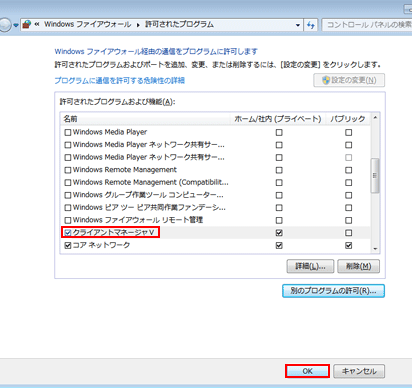Click the refresh button beside address bar
Image resolution: width=412 pixels, height=388 pixels.
tap(311, 25)
